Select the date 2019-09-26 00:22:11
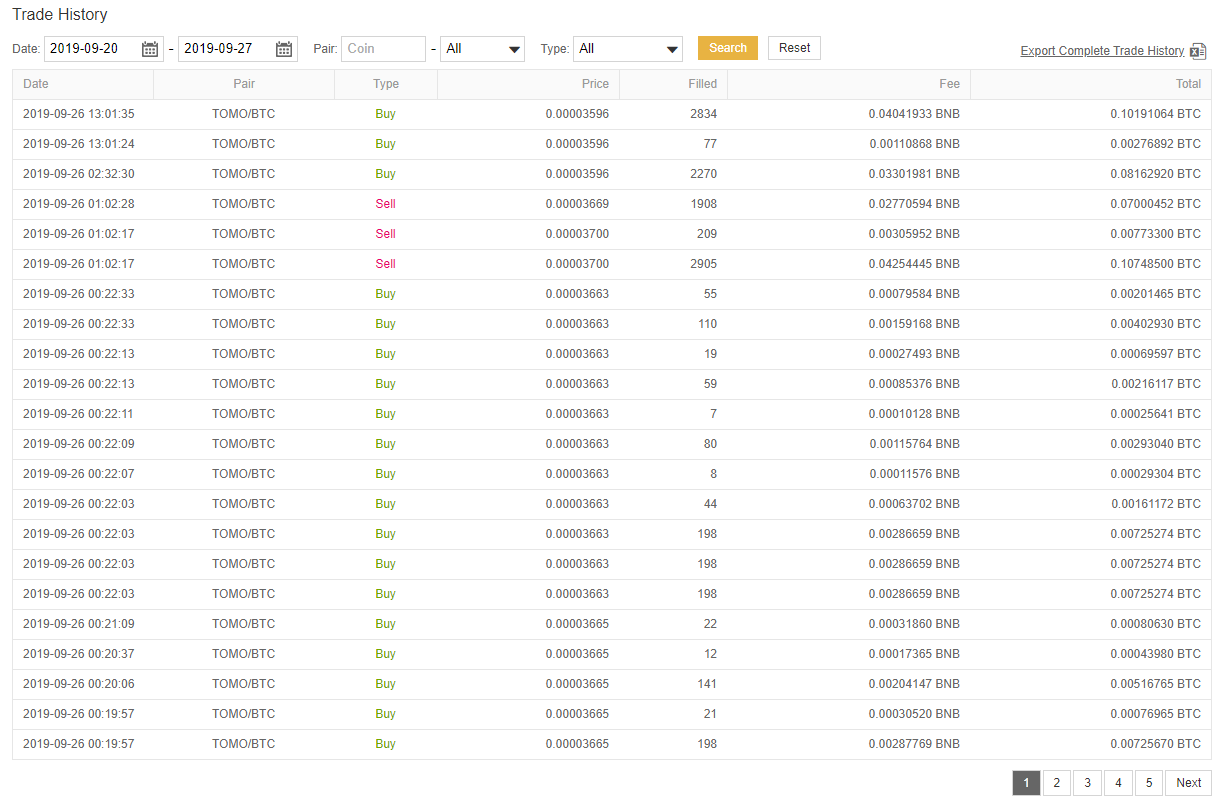Screen dimensions: 1219x803 (x=79, y=414)
